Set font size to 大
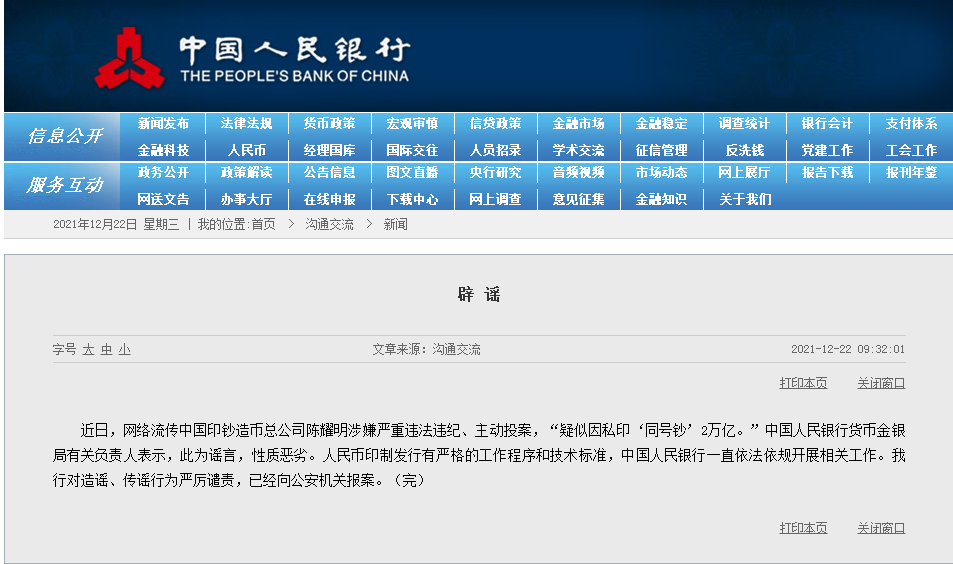 tap(88, 349)
